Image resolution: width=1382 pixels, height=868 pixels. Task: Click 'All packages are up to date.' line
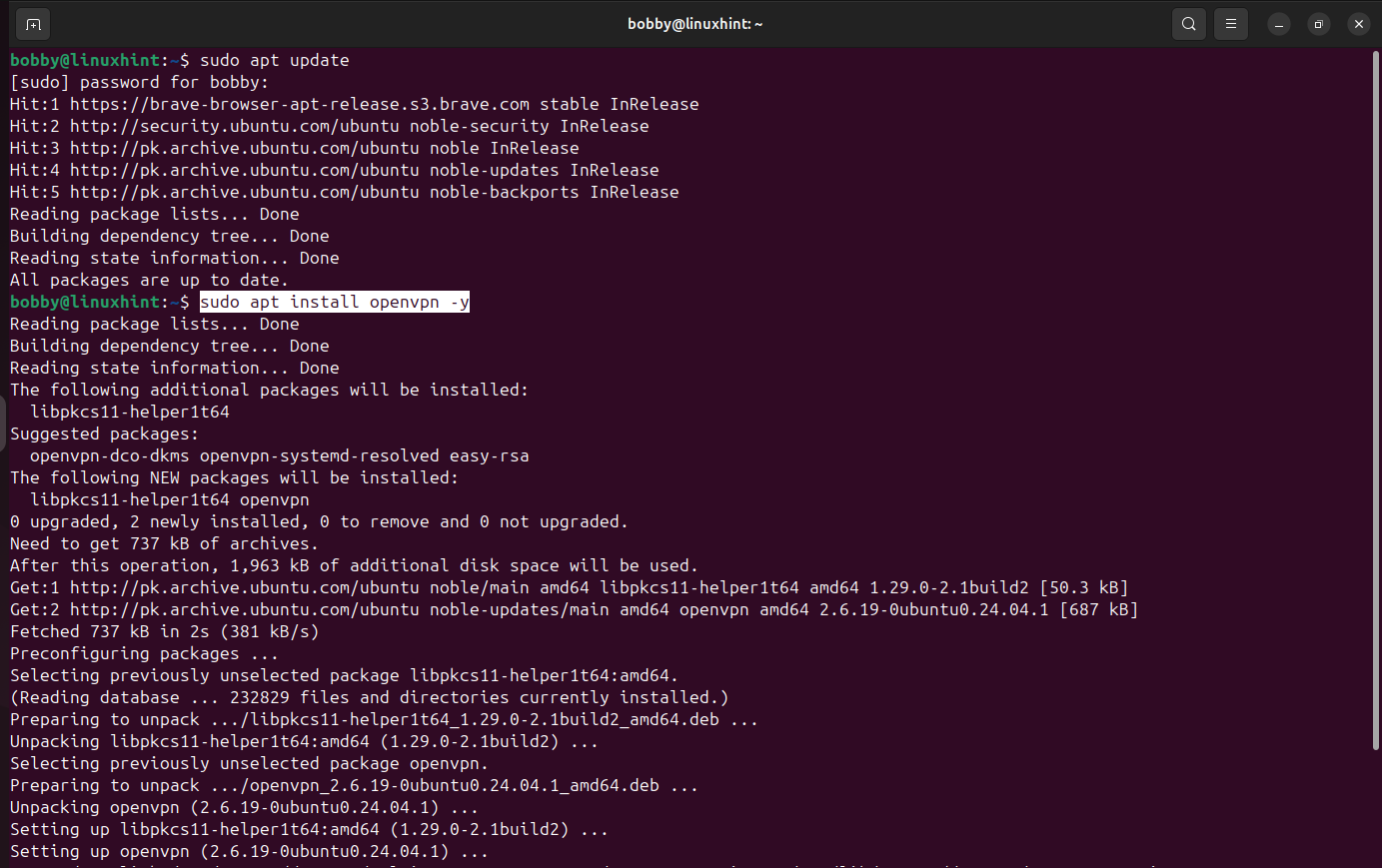point(149,280)
